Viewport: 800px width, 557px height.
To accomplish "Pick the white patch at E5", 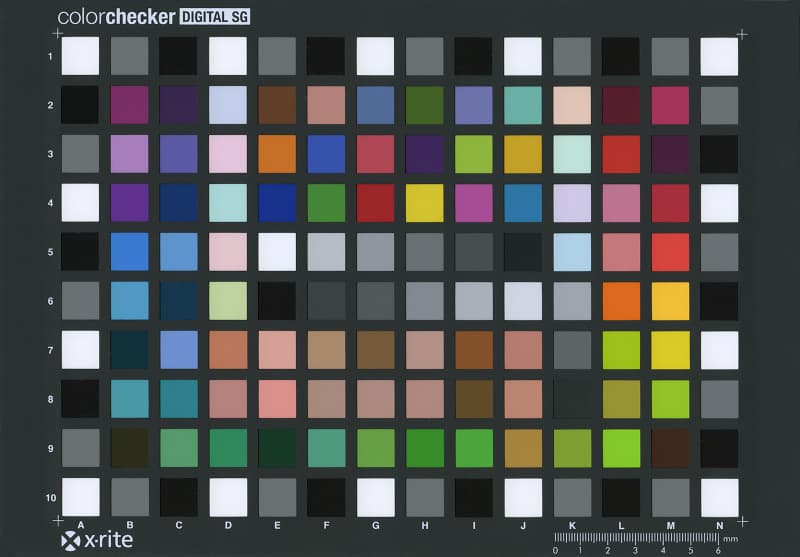I will pyautogui.click(x=277, y=252).
